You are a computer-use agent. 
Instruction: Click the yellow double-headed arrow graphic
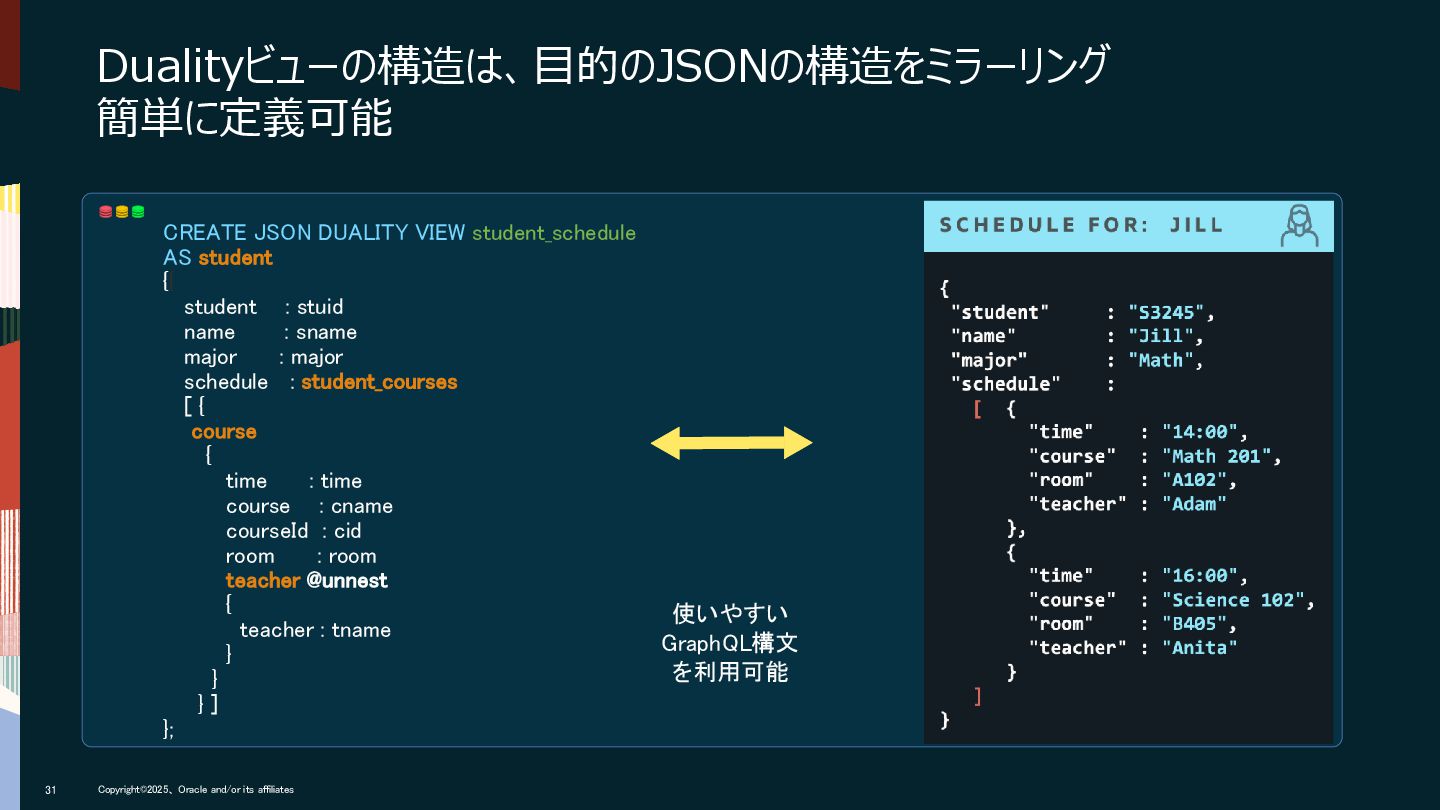point(731,442)
